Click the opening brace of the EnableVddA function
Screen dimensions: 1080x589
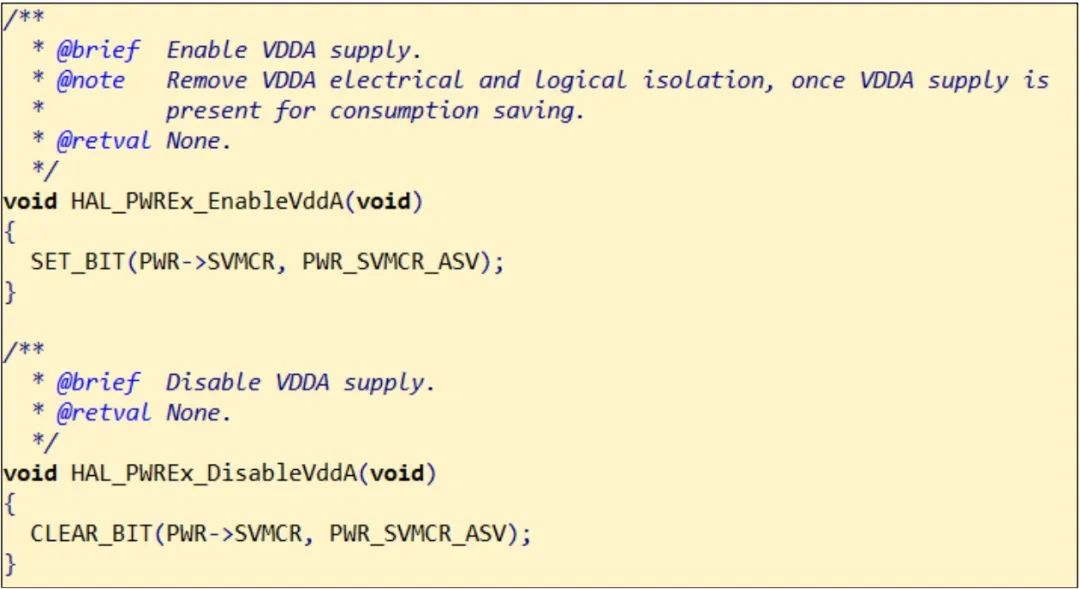pyautogui.click(x=9, y=232)
